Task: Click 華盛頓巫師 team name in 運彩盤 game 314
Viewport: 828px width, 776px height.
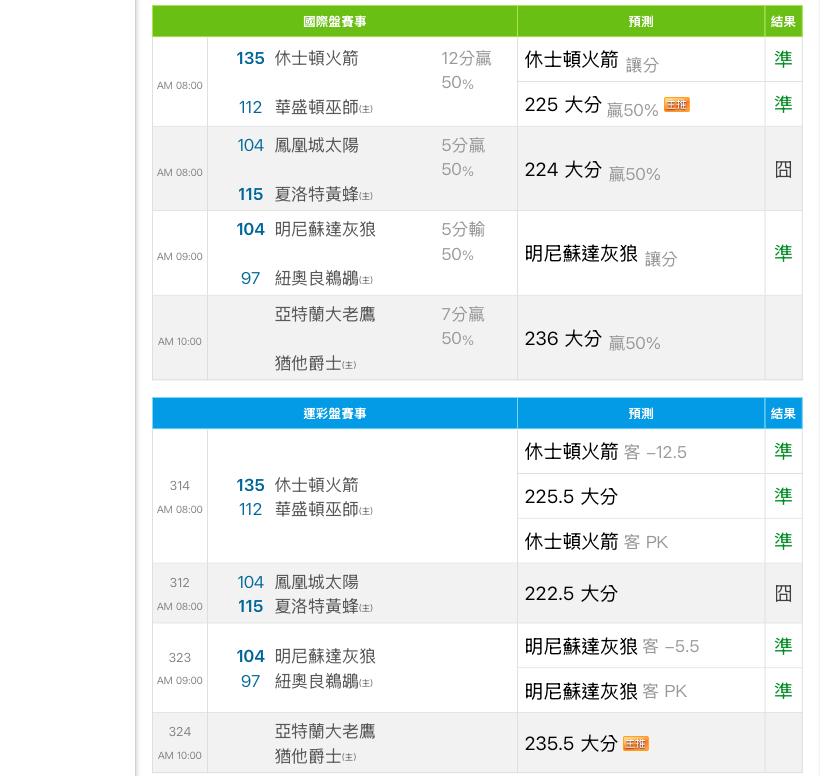Action: coord(316,509)
